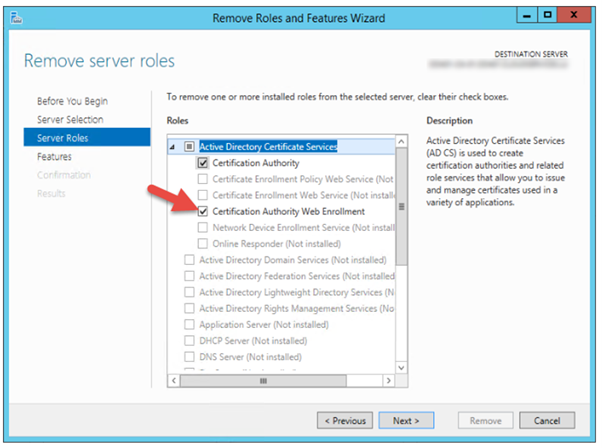Click the Previous button
602x448 pixels.
(x=345, y=421)
